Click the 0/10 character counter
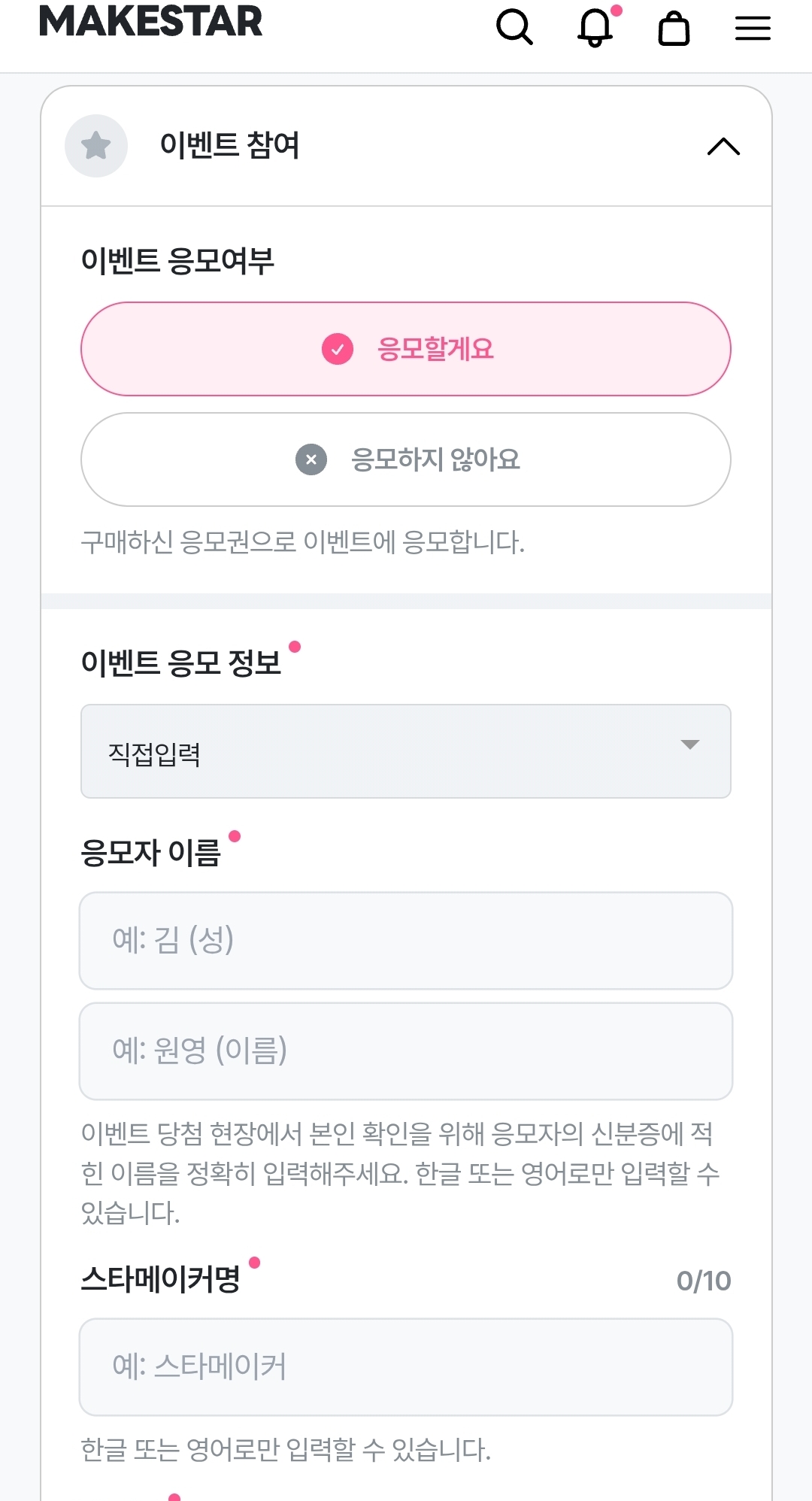 703,1281
